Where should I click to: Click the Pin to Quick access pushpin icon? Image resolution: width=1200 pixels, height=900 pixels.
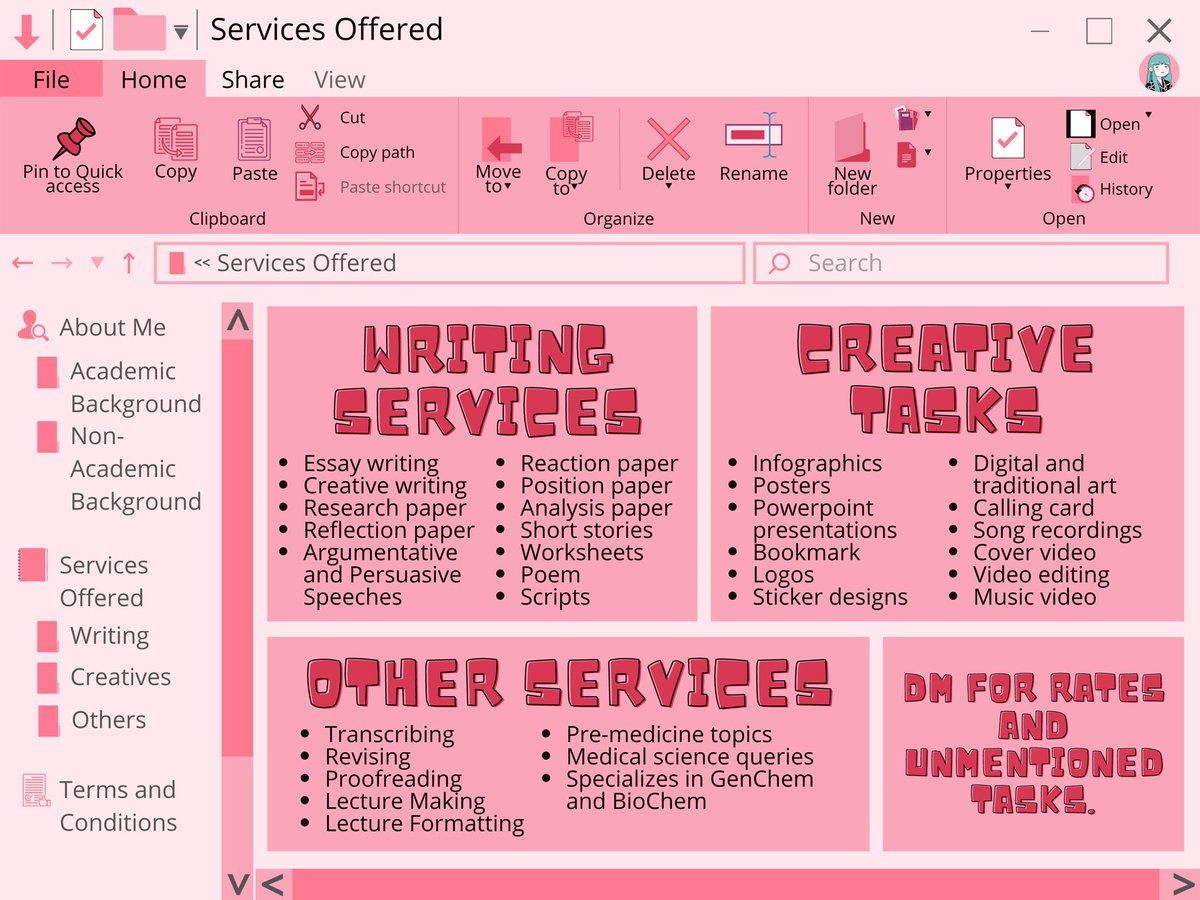pyautogui.click(x=74, y=138)
